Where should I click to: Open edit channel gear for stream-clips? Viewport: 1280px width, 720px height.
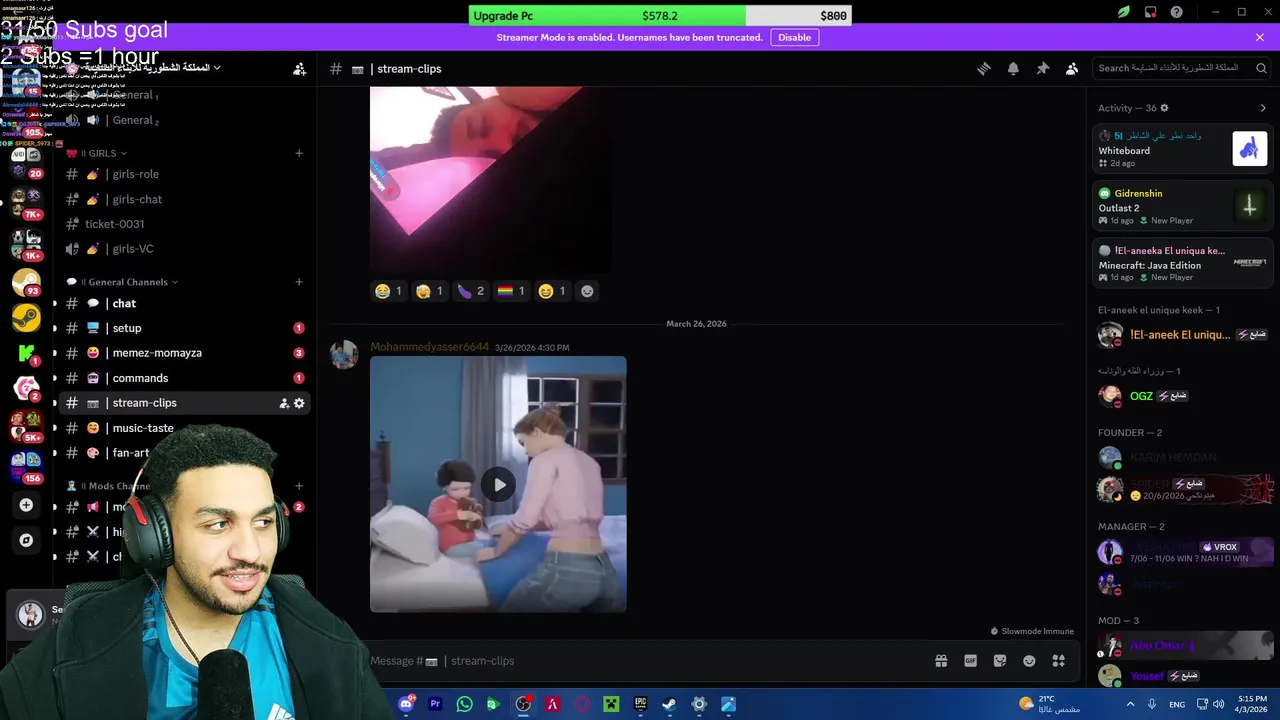click(x=299, y=403)
